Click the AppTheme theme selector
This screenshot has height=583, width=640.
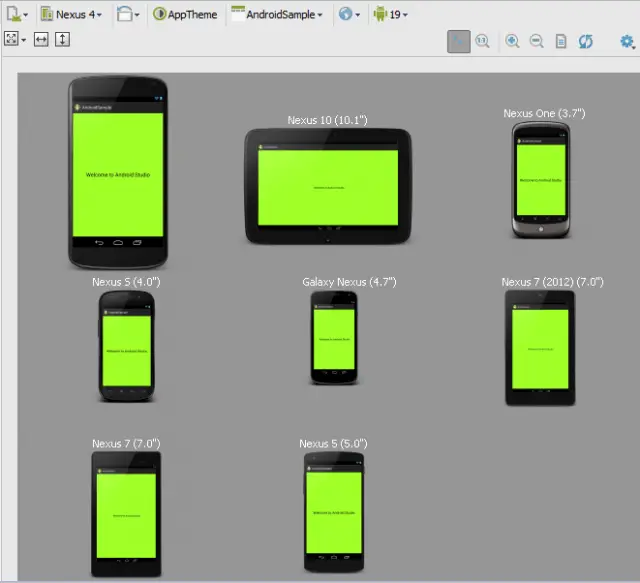(185, 15)
